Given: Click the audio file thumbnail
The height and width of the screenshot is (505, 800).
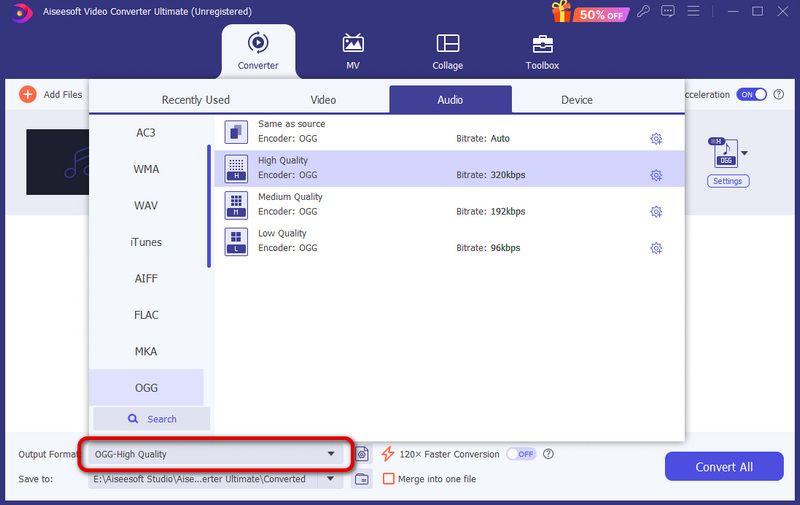Looking at the screenshot, I should pos(58,162).
